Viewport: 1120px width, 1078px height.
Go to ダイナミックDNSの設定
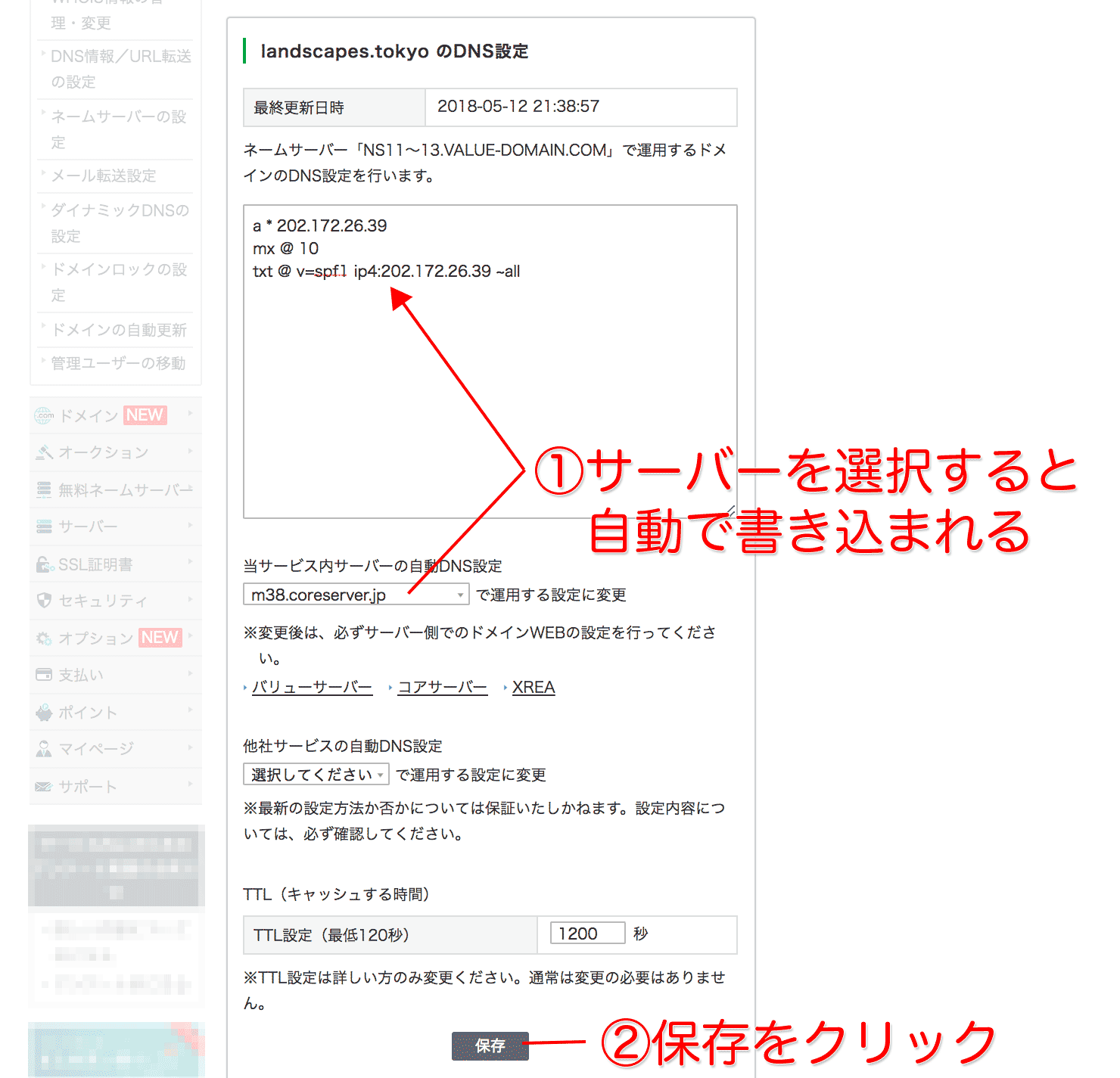tap(120, 223)
